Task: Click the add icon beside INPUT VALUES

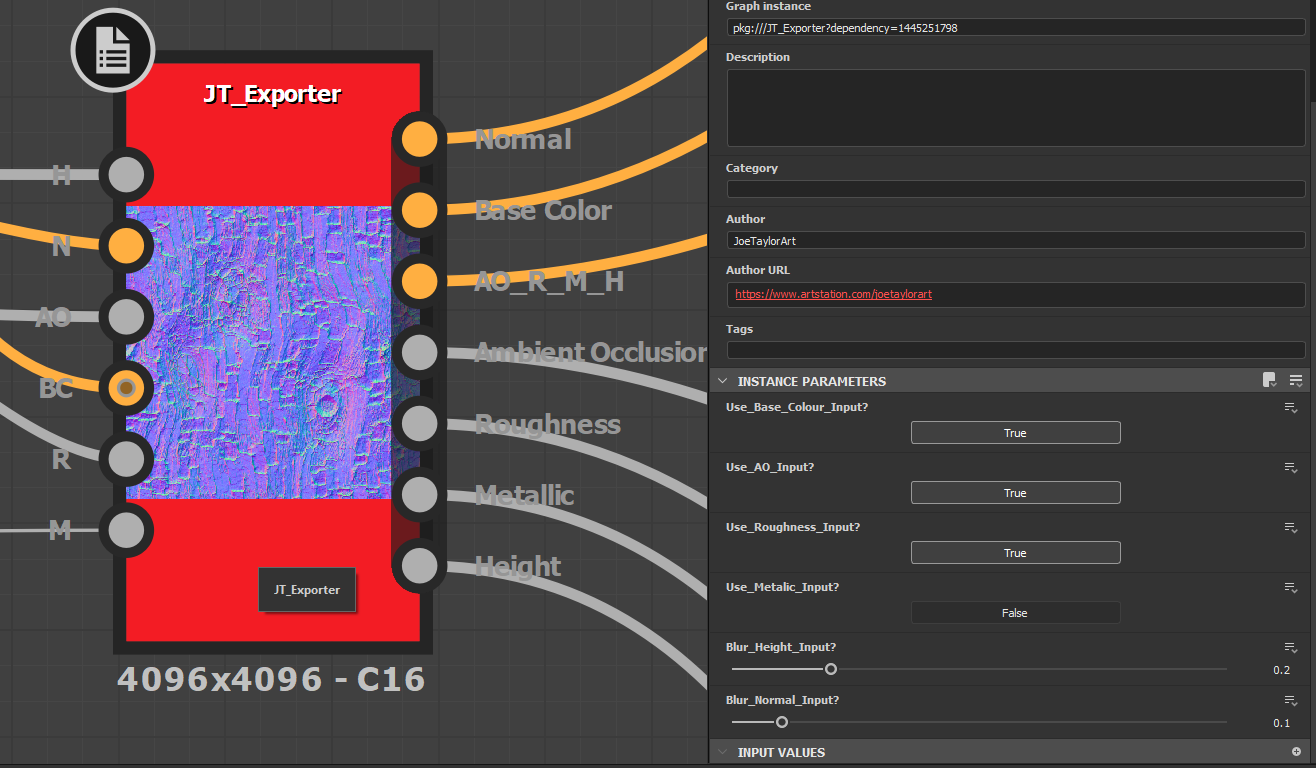Action: pyautogui.click(x=1296, y=752)
